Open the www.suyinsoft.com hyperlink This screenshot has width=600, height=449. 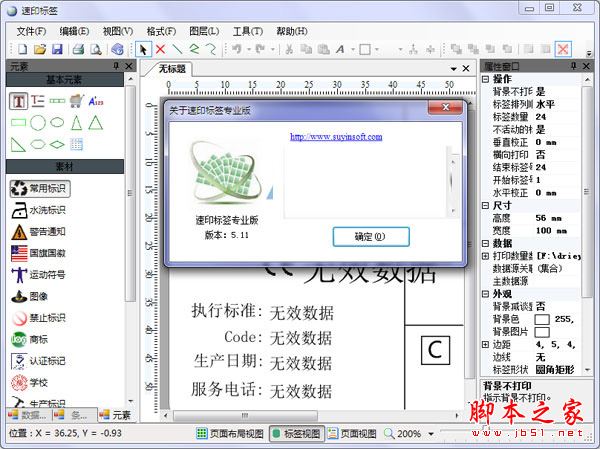click(x=336, y=136)
